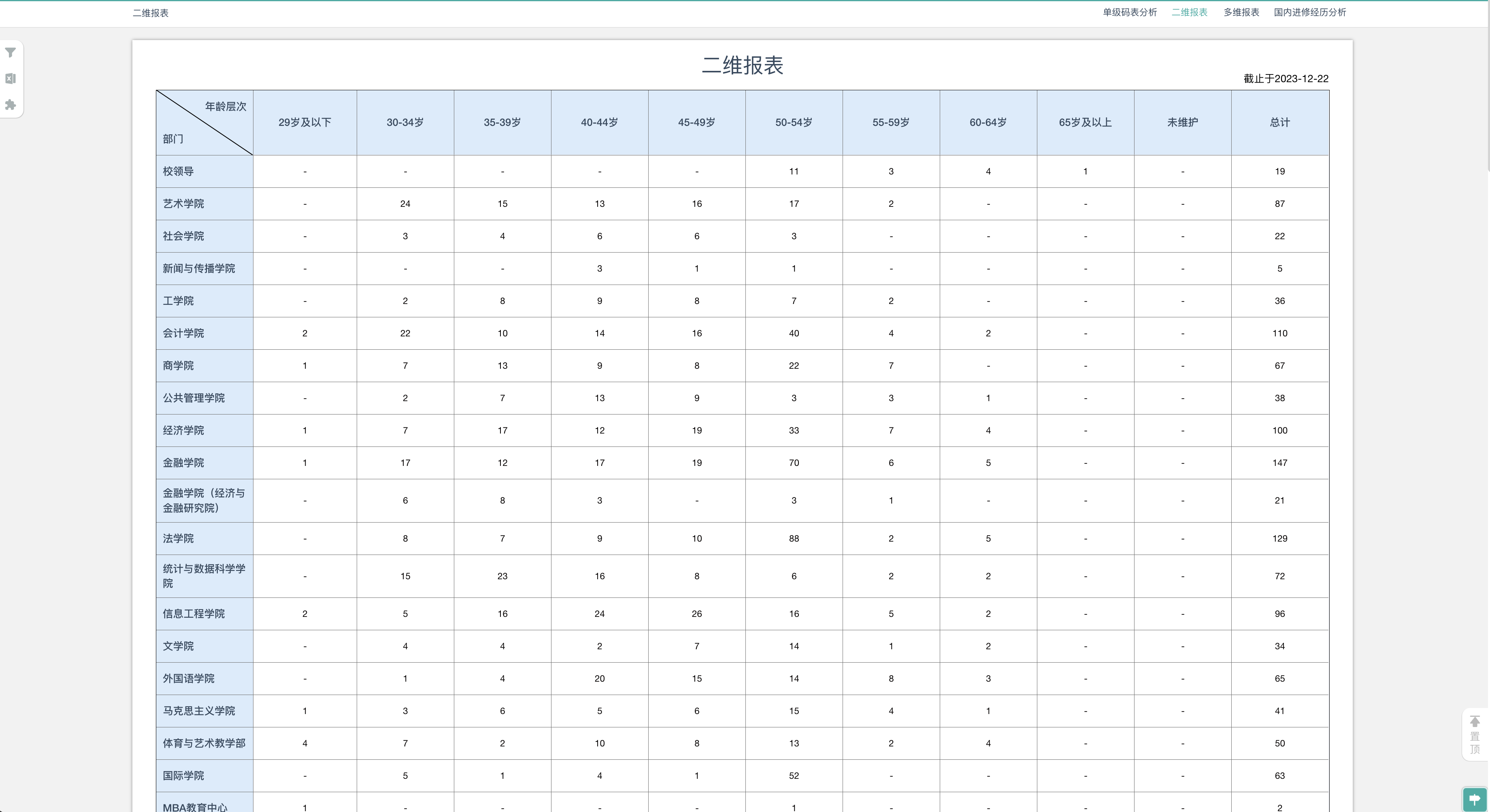The image size is (1490, 812).
Task: Click the 45-49岁 column header
Action: pos(697,123)
